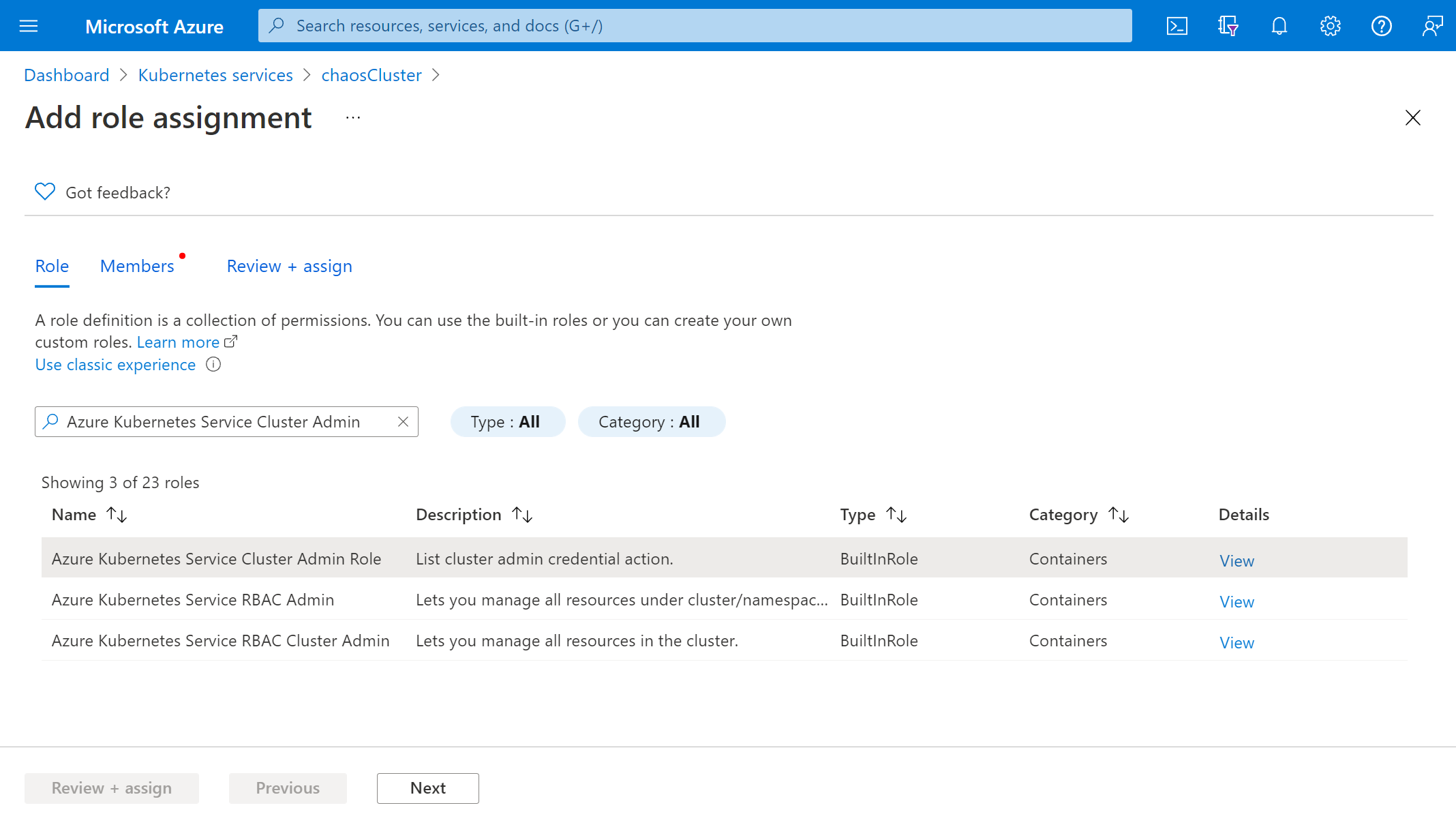Click the notifications bell icon
1456x827 pixels.
pos(1280,25)
